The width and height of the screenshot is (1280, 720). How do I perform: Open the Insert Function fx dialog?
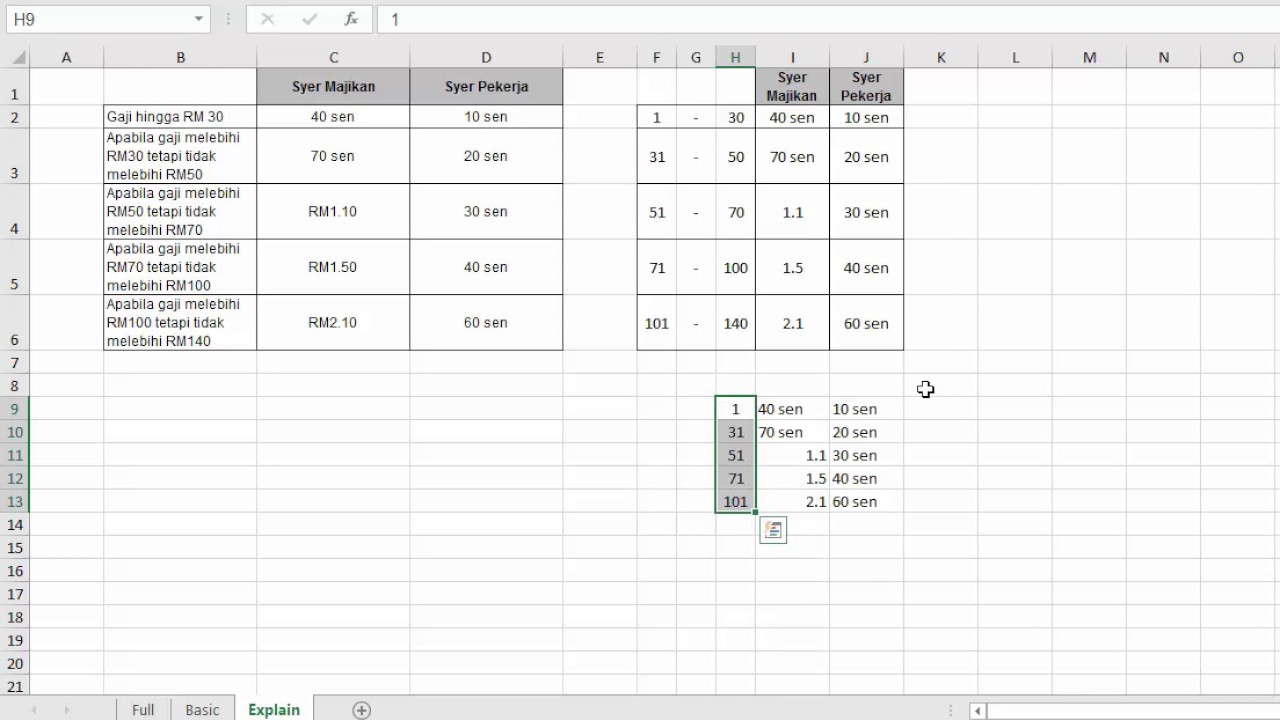tap(351, 19)
